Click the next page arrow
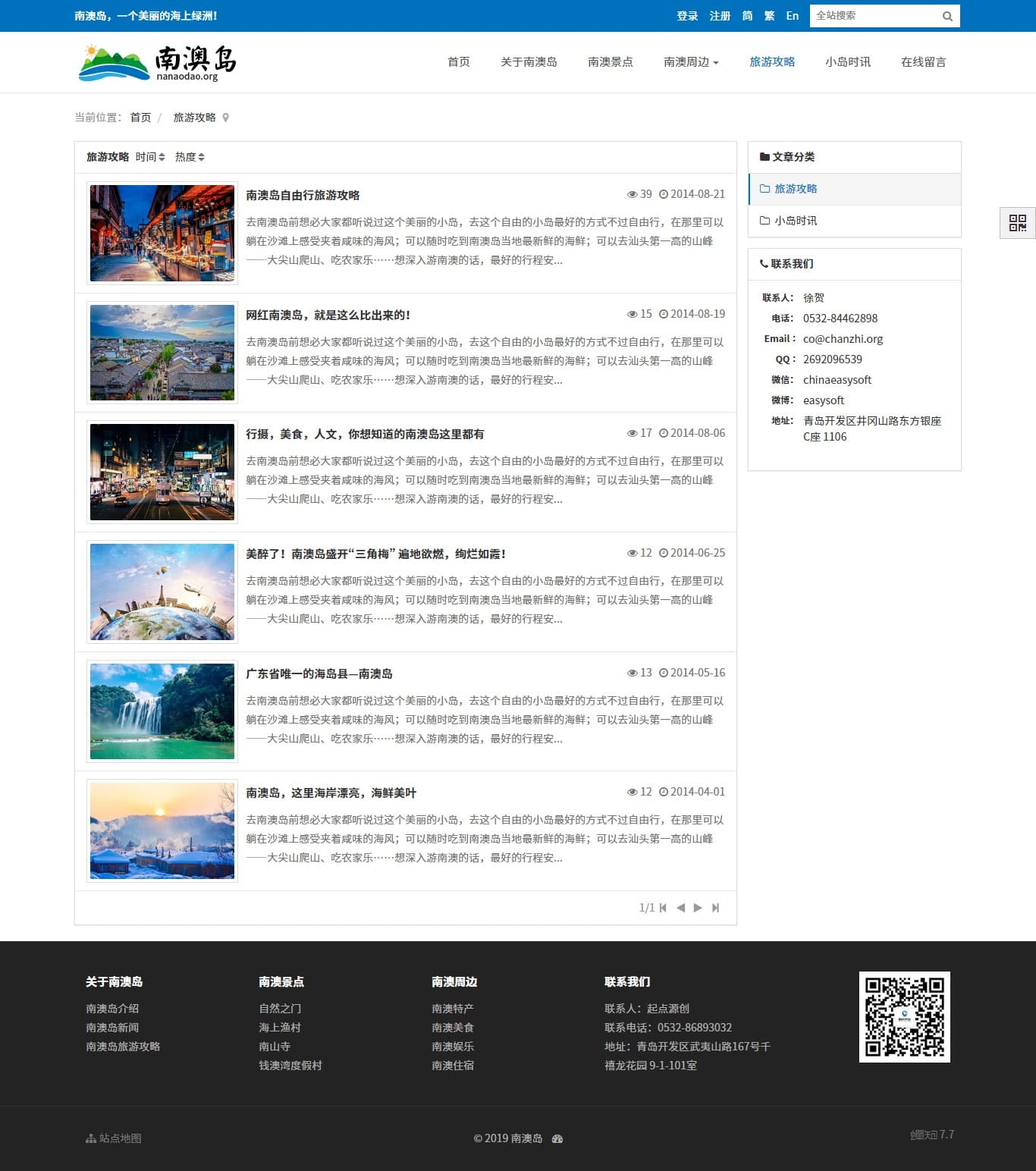1036x1171 pixels. [x=698, y=908]
